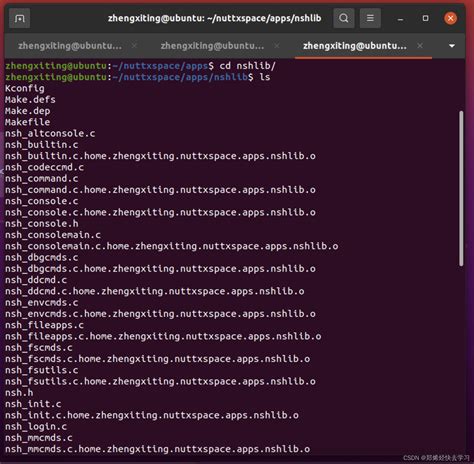Switch to the first zhengxiting@ubuntu tab
Screen dimensions: 474x464
70,46
